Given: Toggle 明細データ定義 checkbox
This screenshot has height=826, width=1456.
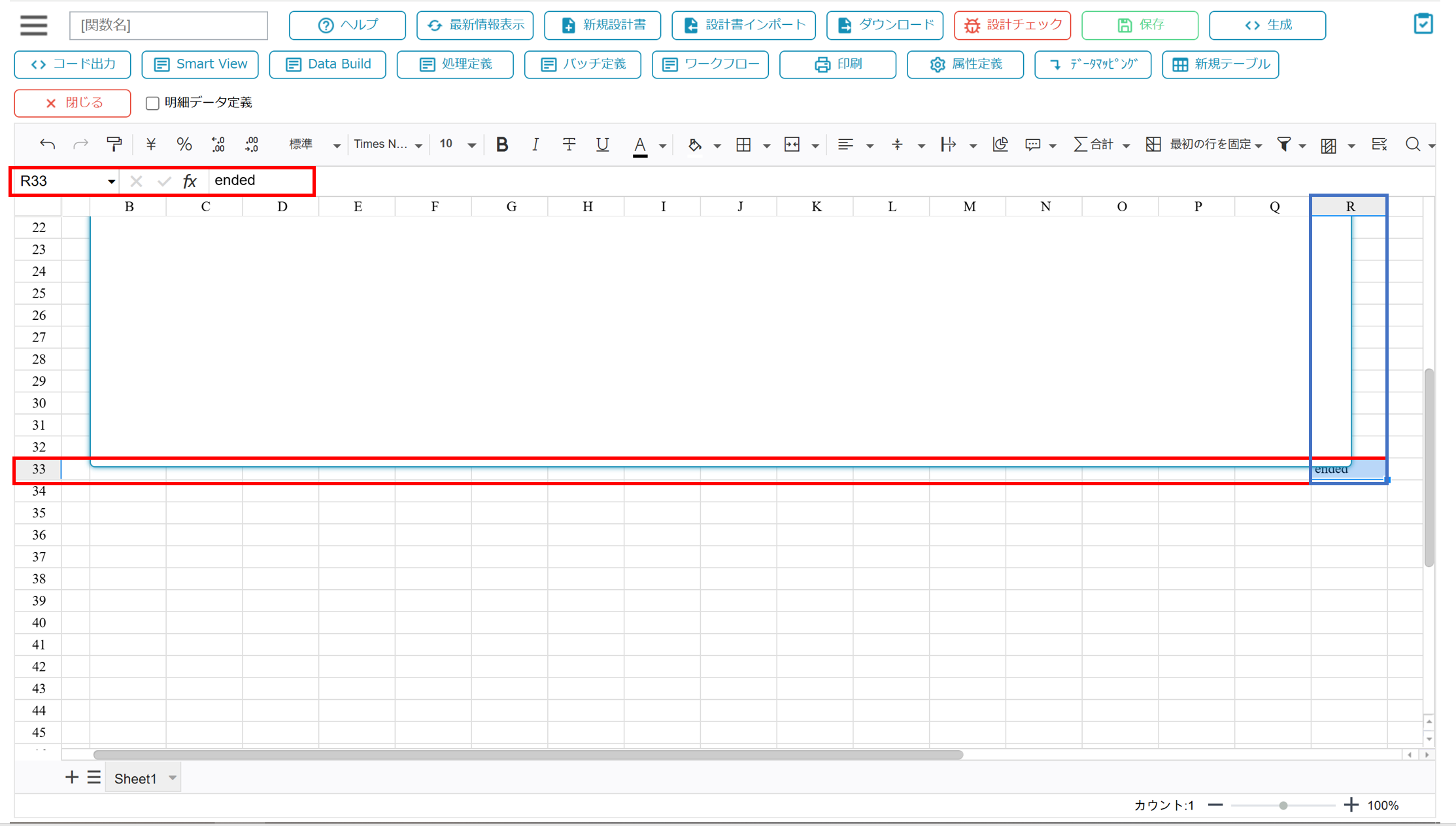Looking at the screenshot, I should [152, 103].
